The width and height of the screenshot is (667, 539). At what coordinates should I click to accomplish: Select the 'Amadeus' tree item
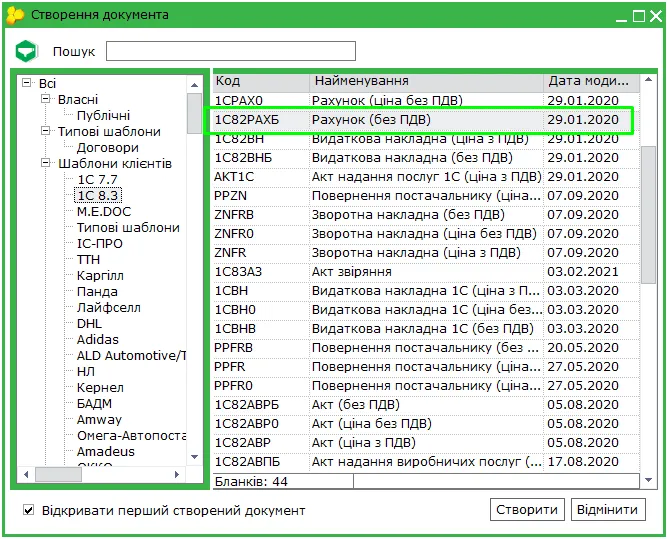105,451
